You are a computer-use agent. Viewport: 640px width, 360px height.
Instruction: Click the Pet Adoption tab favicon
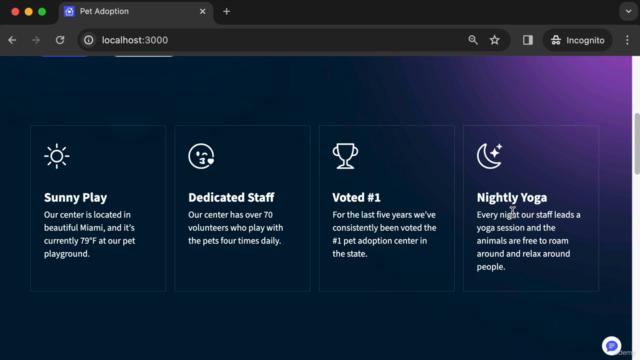(x=69, y=11)
